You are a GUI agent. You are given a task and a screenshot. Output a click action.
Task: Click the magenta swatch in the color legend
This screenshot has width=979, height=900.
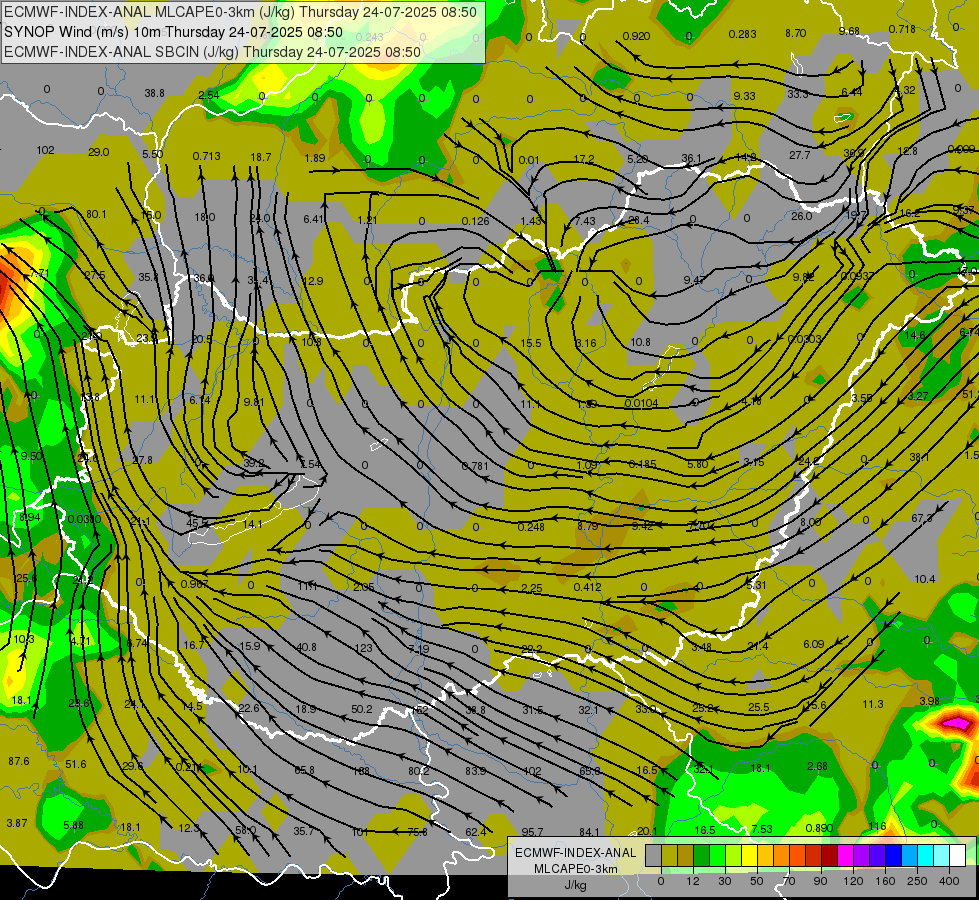pyautogui.click(x=846, y=855)
